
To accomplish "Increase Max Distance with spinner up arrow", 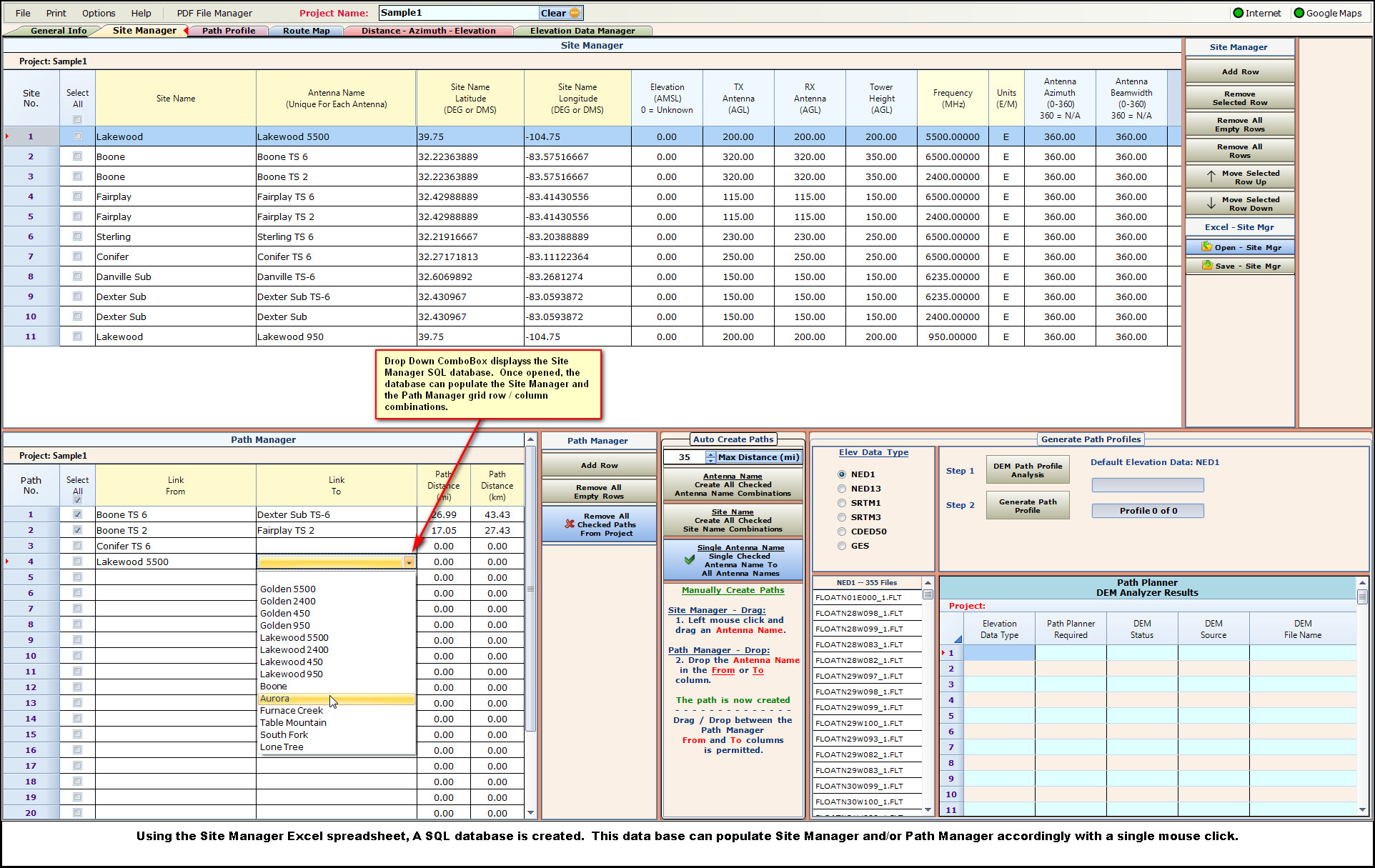I will (x=710, y=454).
